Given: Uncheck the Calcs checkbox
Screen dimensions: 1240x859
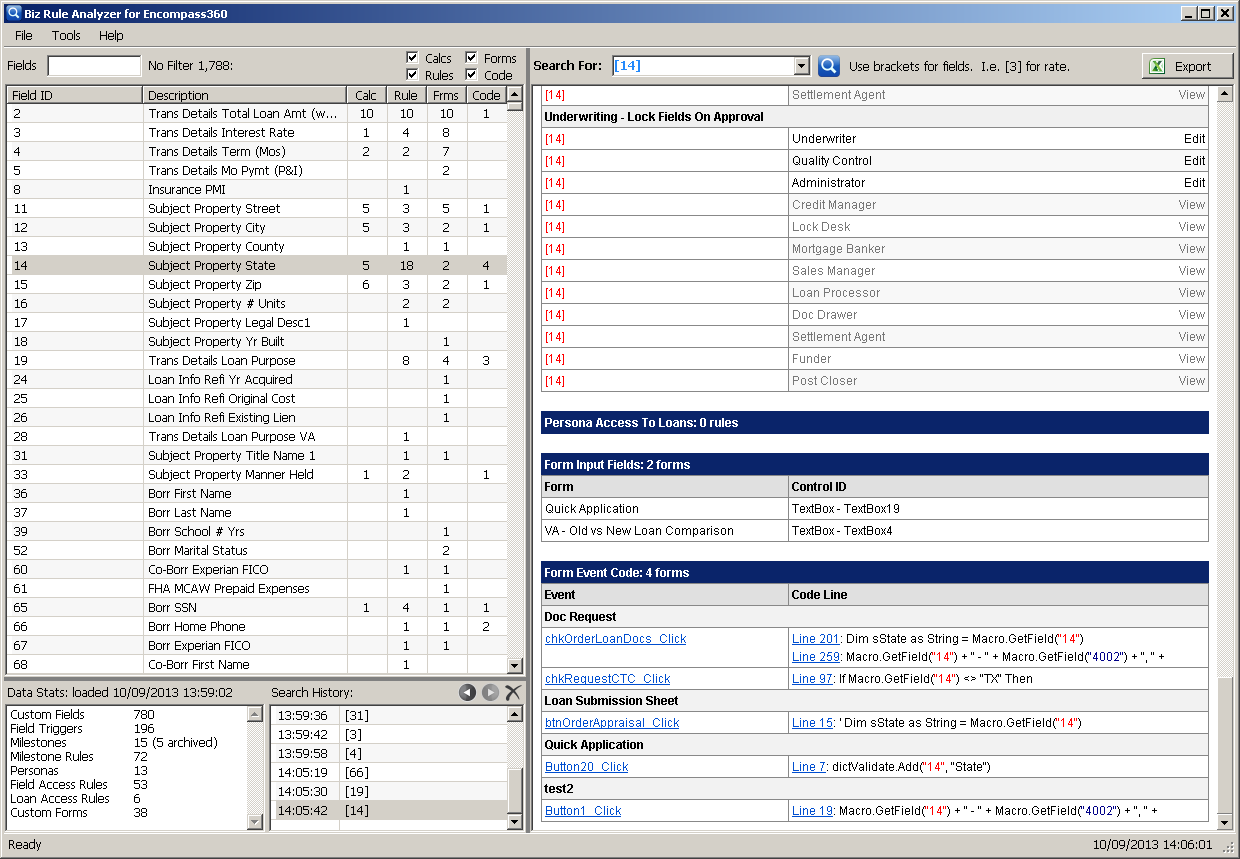Looking at the screenshot, I should (413, 57).
